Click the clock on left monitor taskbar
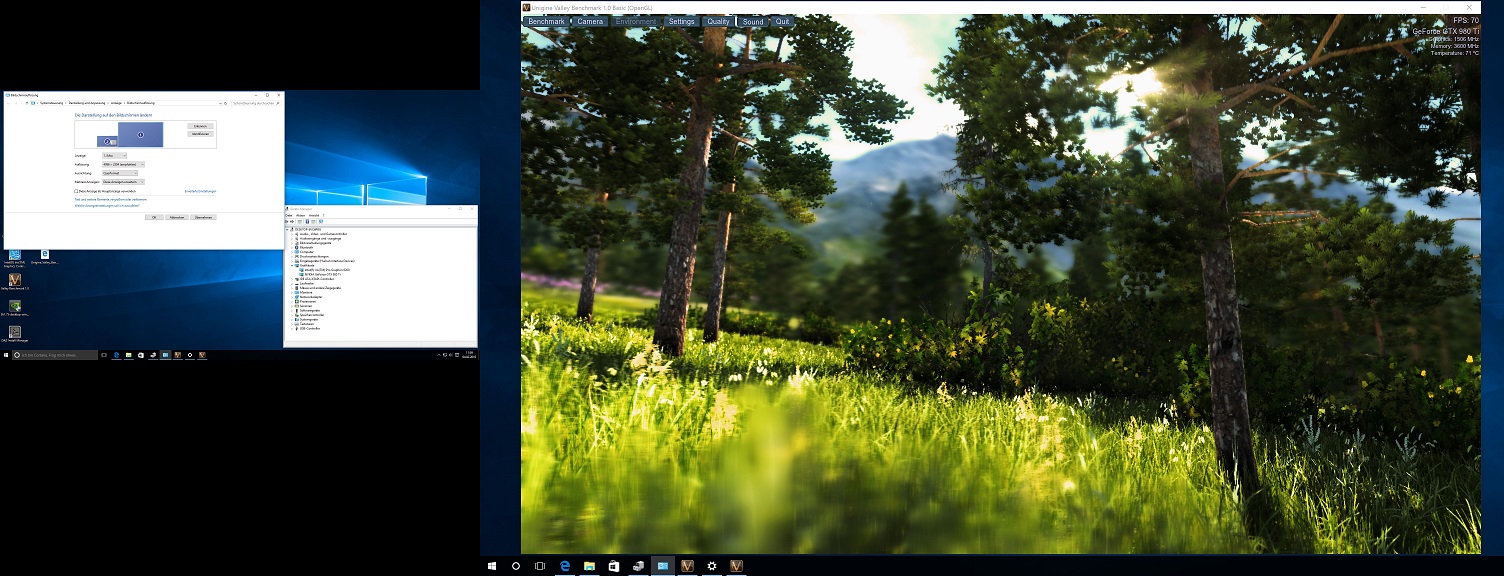This screenshot has height=576, width=1504. pyautogui.click(x=470, y=355)
